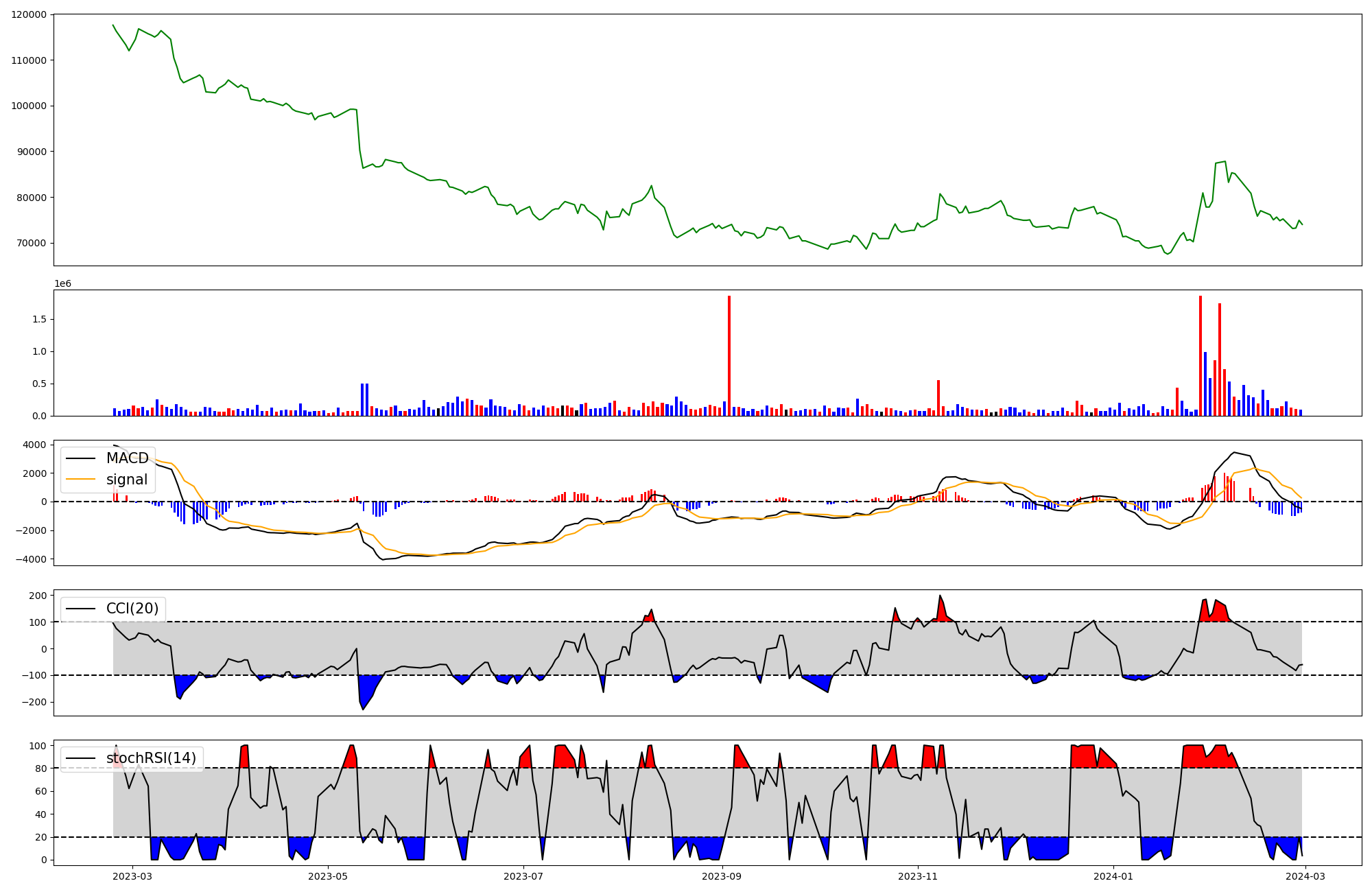Click the −200 tick label on CCI axis

pyautogui.click(x=33, y=702)
